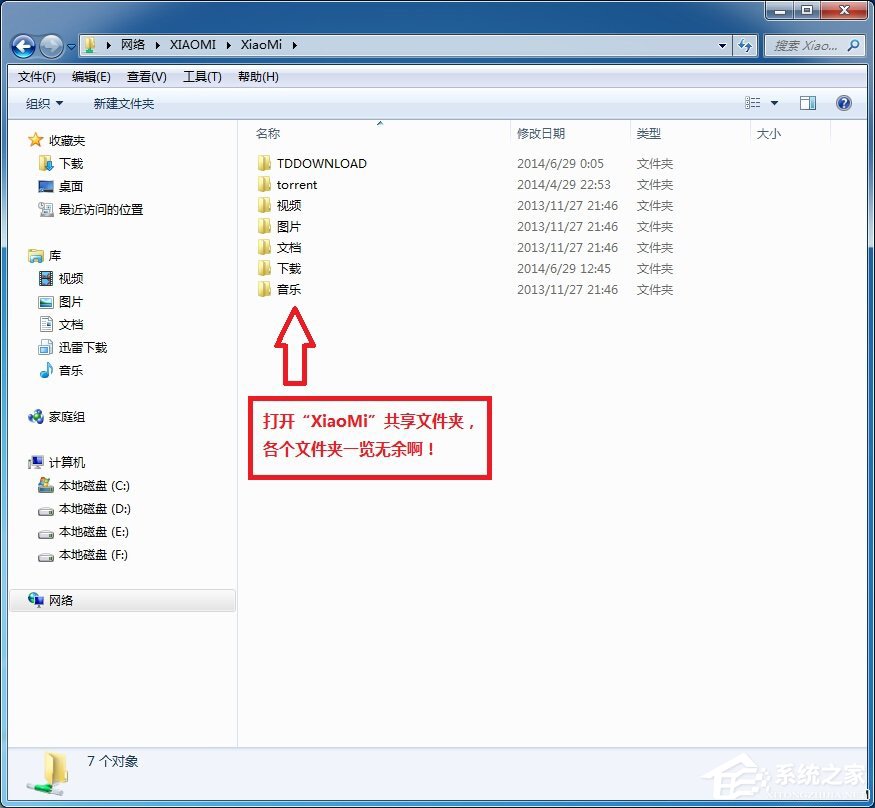Click the 名称 column sort arrow

pyautogui.click(x=380, y=124)
